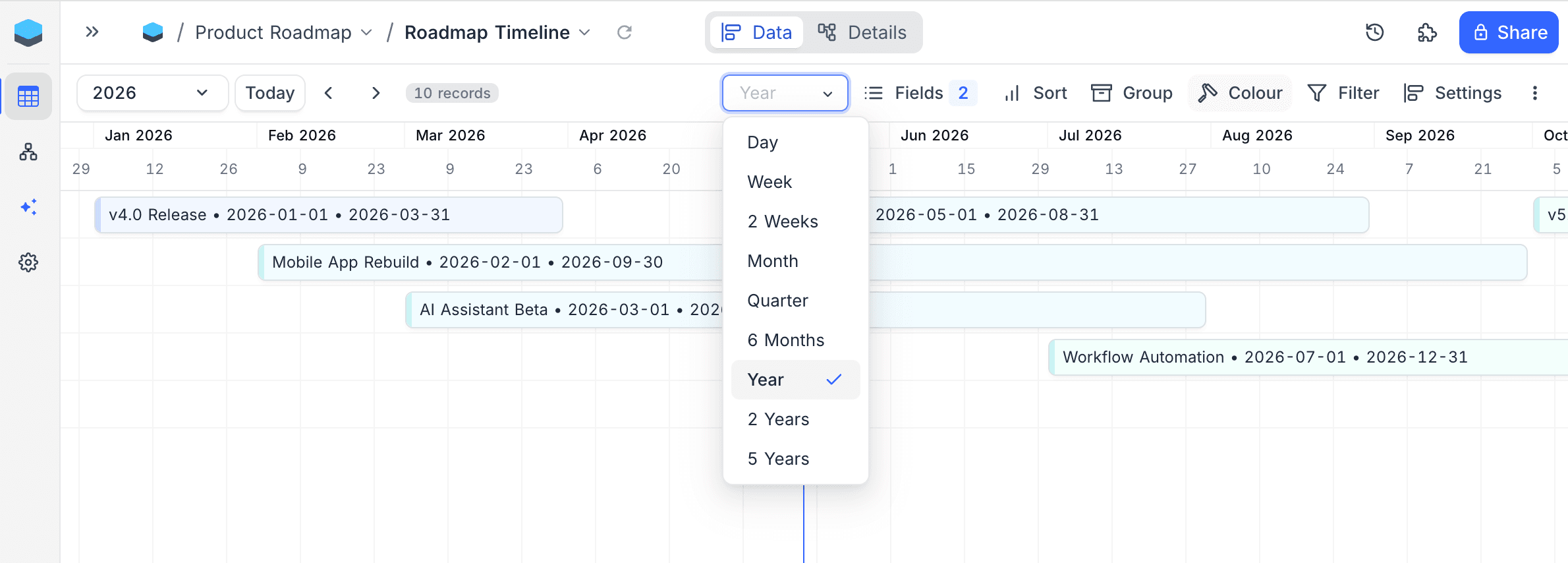Screen dimensions: 1568x563
Task: Click the 10 records count badge
Action: click(x=452, y=93)
